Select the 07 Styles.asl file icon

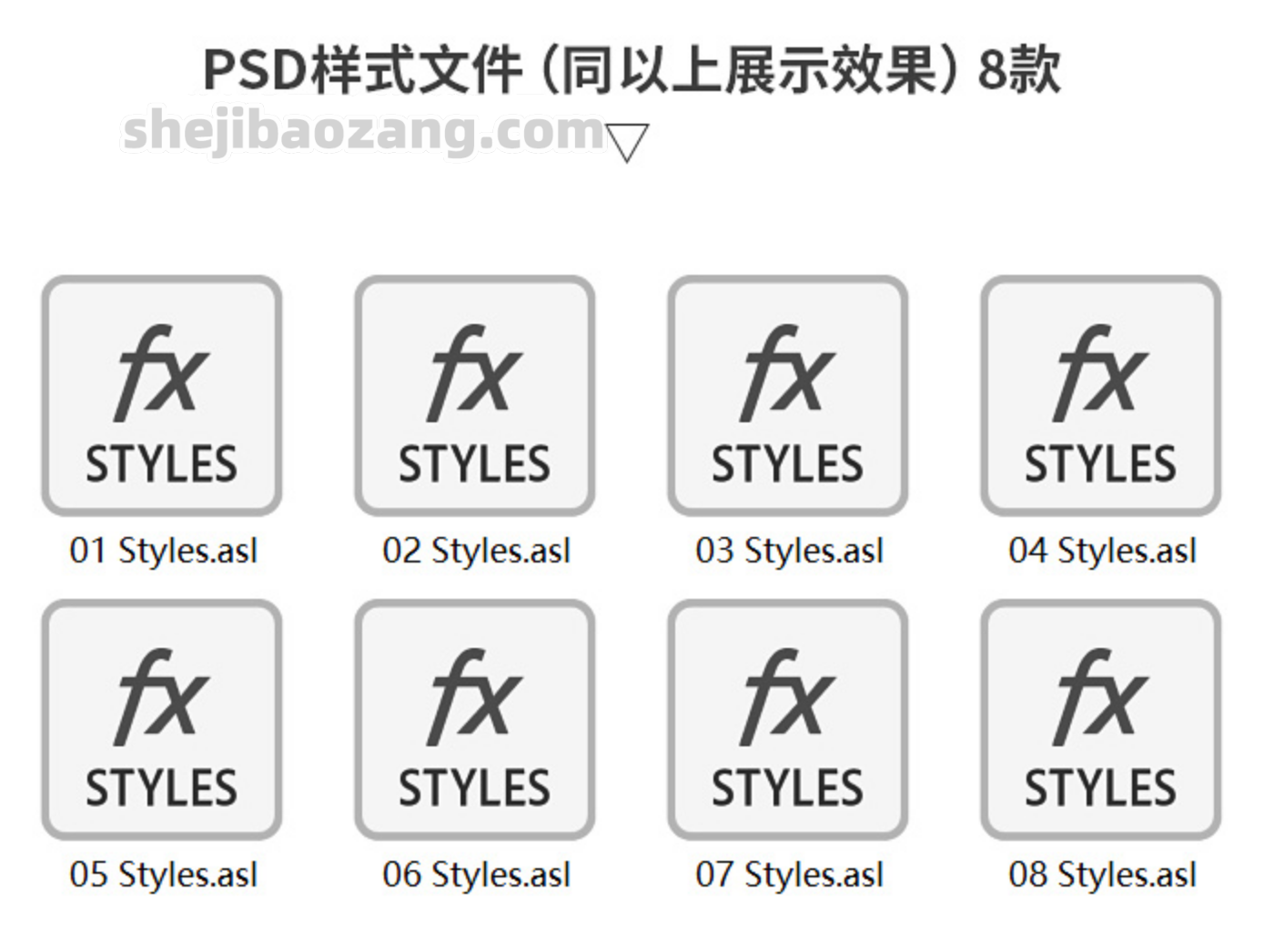[788, 719]
